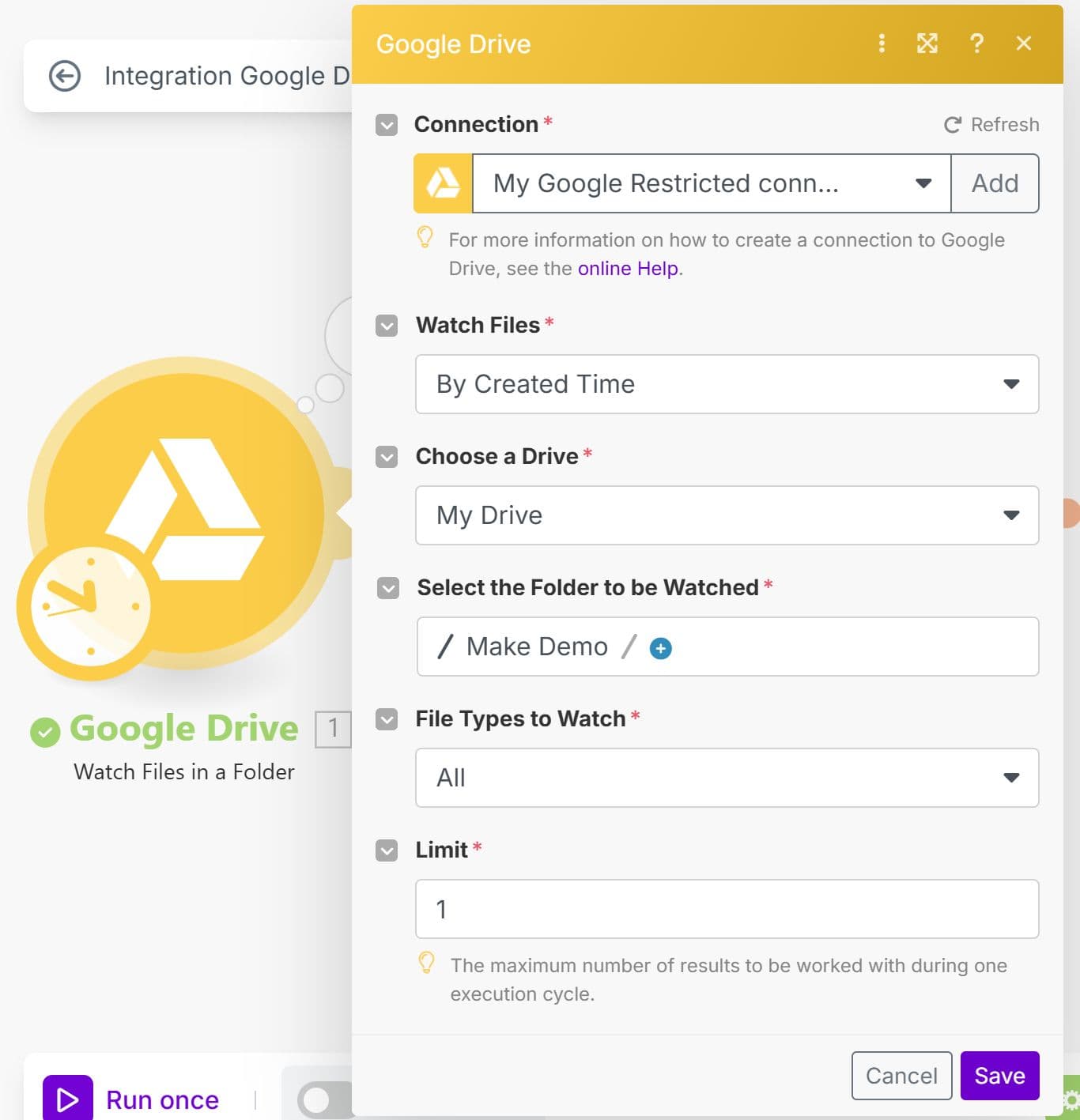Click the Watch Files in a Folder subtitle
Screen dimensions: 1080x1120
pyautogui.click(x=184, y=771)
